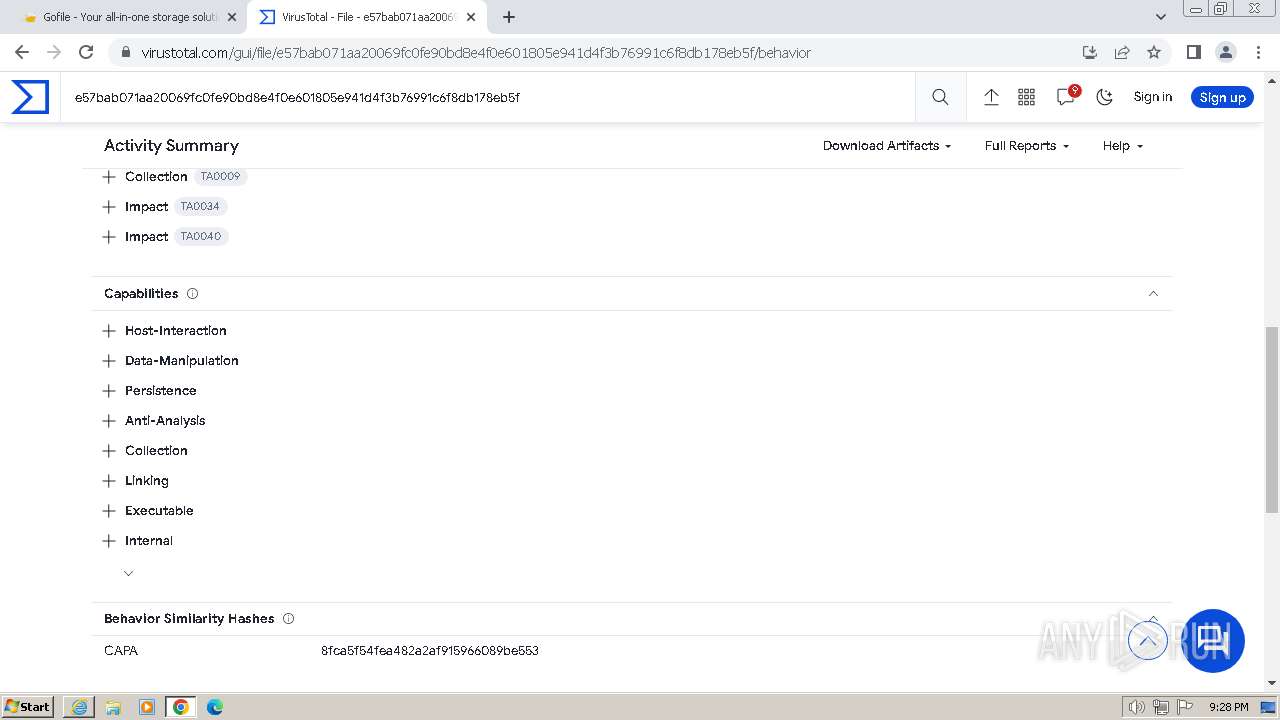Show Capabilities info tooltip icon
The width and height of the screenshot is (1280, 720).
[192, 294]
